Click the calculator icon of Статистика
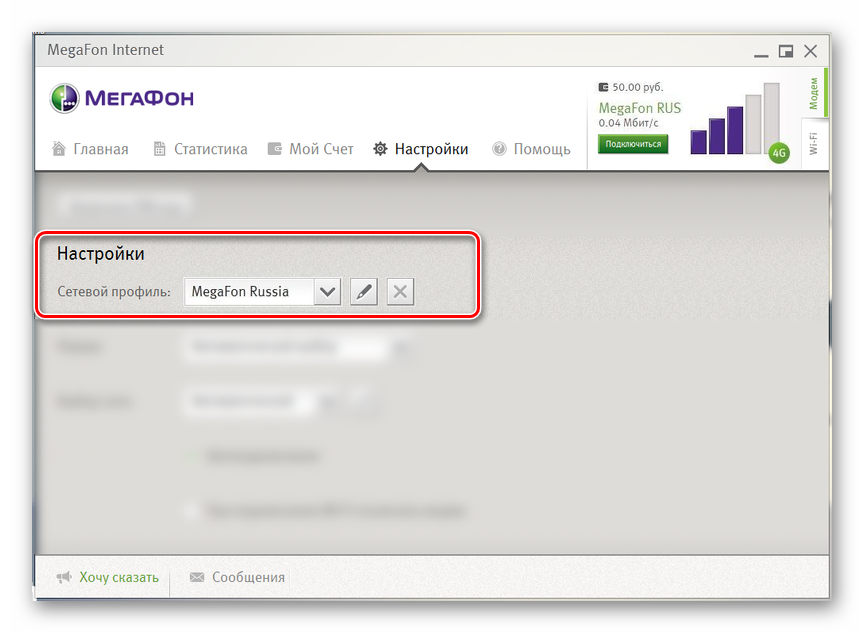 pos(159,149)
